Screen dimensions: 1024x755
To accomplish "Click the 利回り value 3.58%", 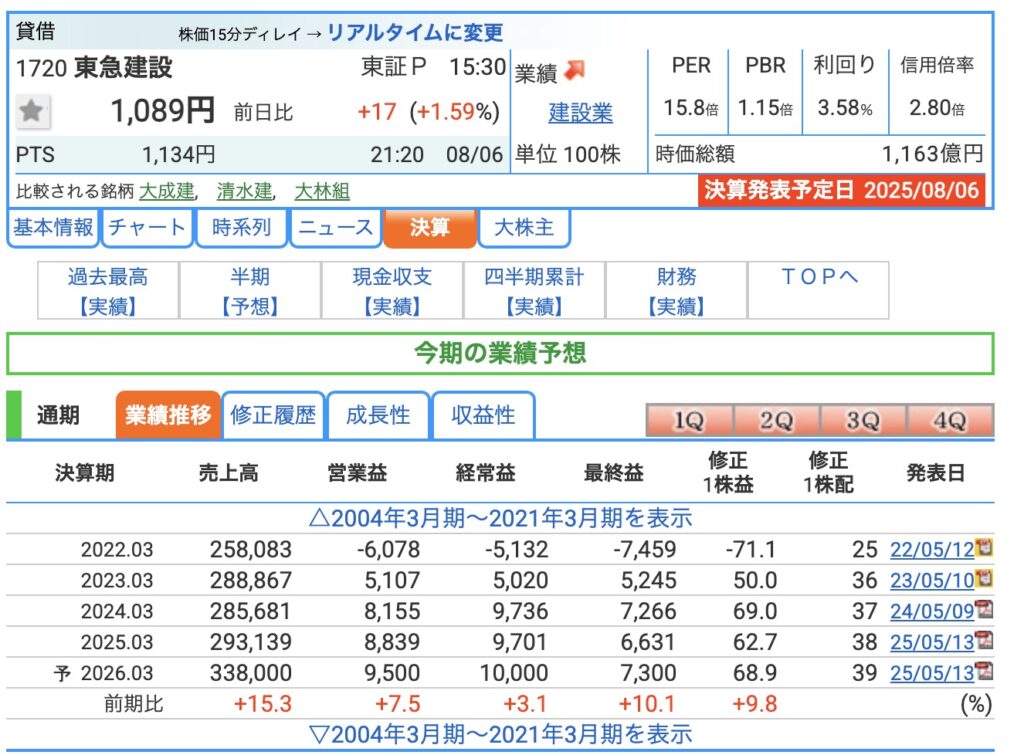I will (x=845, y=108).
